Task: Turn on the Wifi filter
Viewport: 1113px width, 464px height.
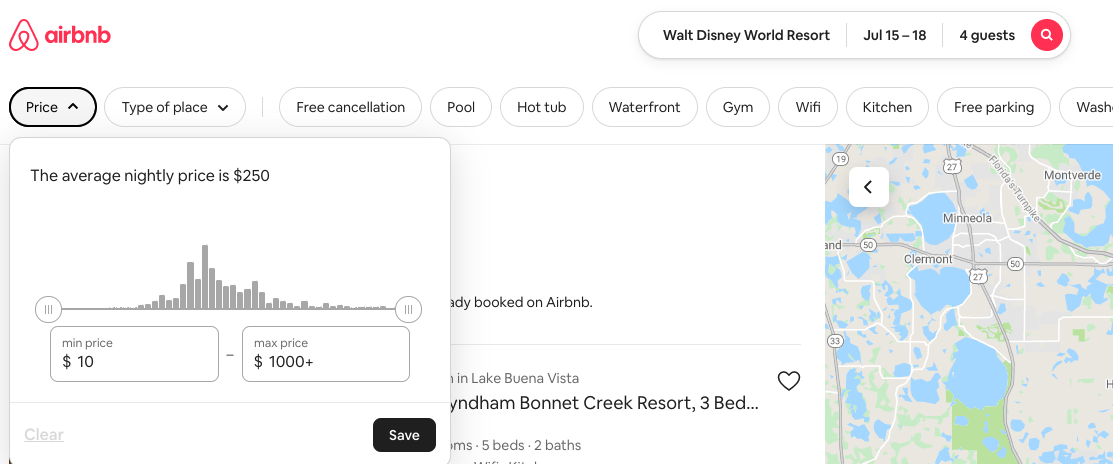Action: coord(808,107)
